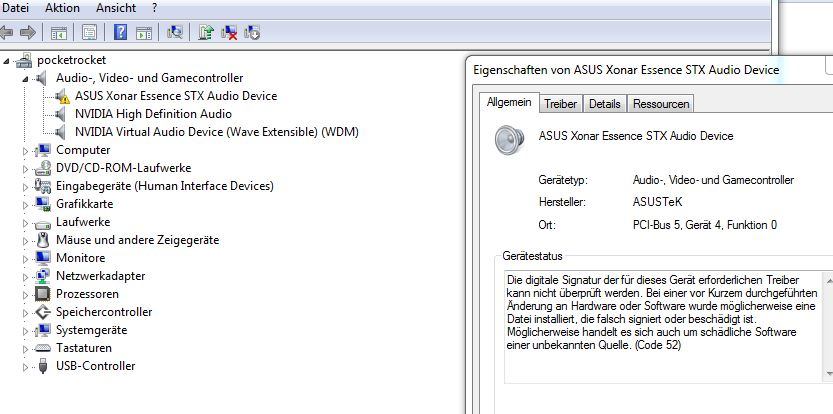Switch to the Details tab
Screen dimensions: 833x414
[x=605, y=104]
